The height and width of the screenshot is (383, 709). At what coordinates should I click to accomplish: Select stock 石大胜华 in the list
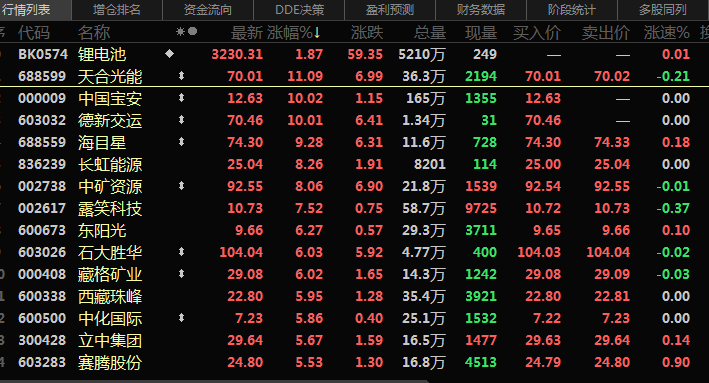(110, 252)
